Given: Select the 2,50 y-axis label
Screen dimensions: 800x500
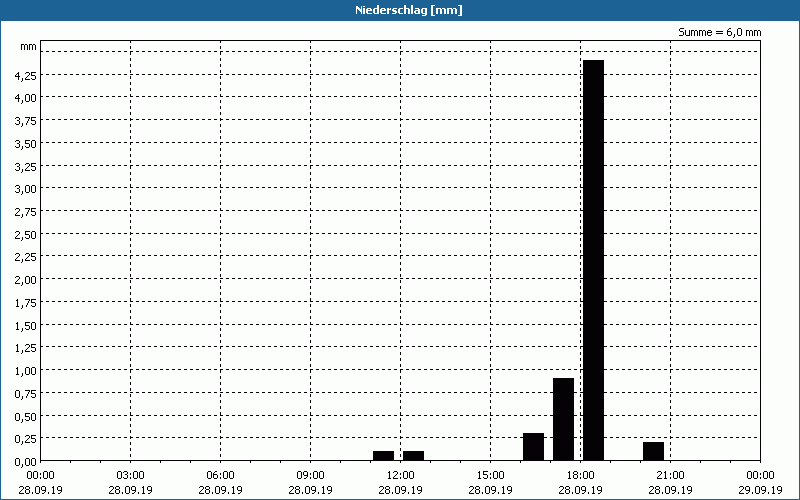Looking at the screenshot, I should tap(26, 235).
